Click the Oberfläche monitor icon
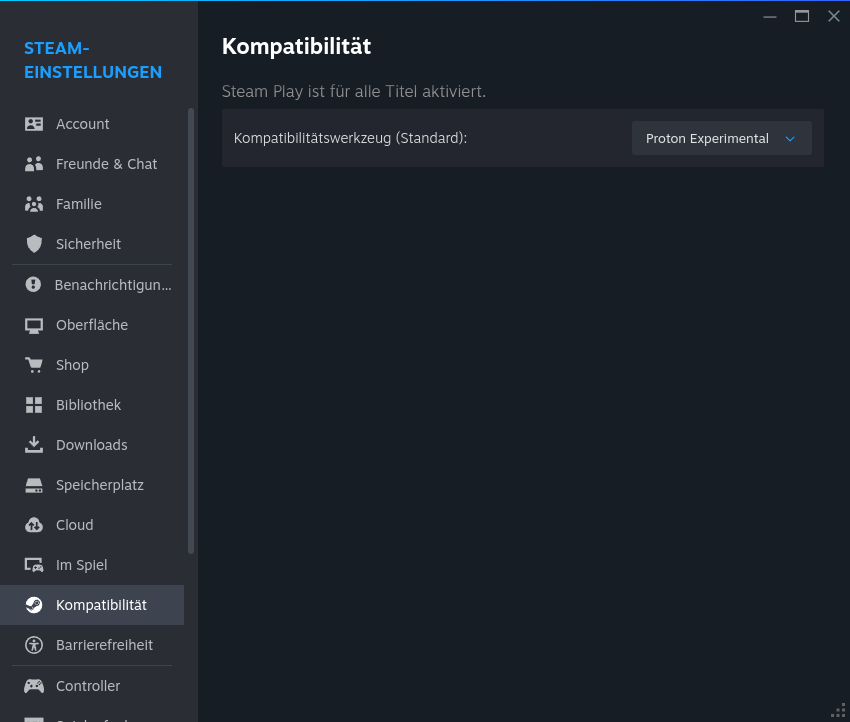Screen dimensions: 850x722 point(34,325)
